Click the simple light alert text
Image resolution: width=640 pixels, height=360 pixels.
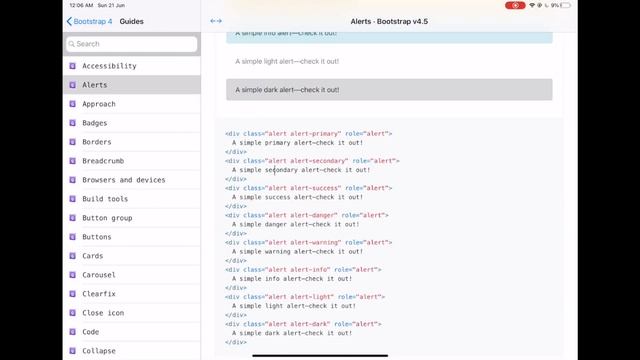(287, 61)
